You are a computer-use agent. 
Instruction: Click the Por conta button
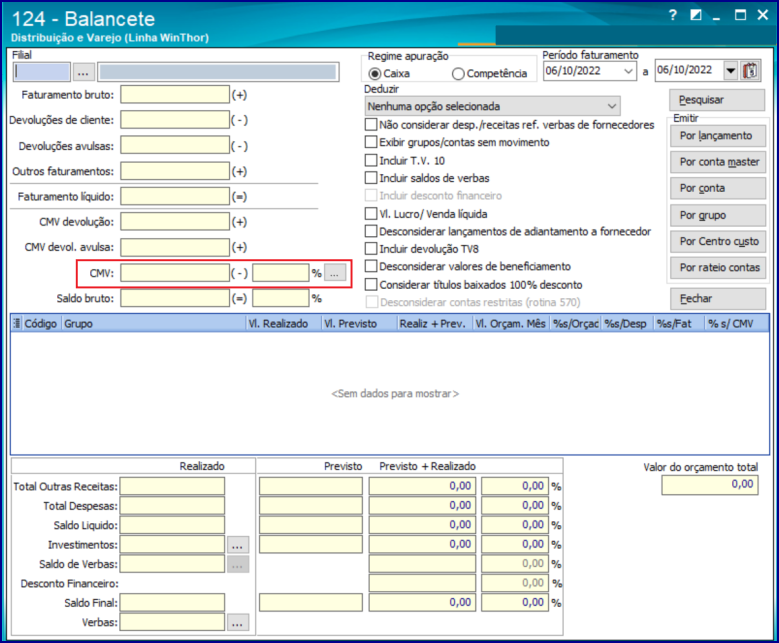[x=718, y=188]
